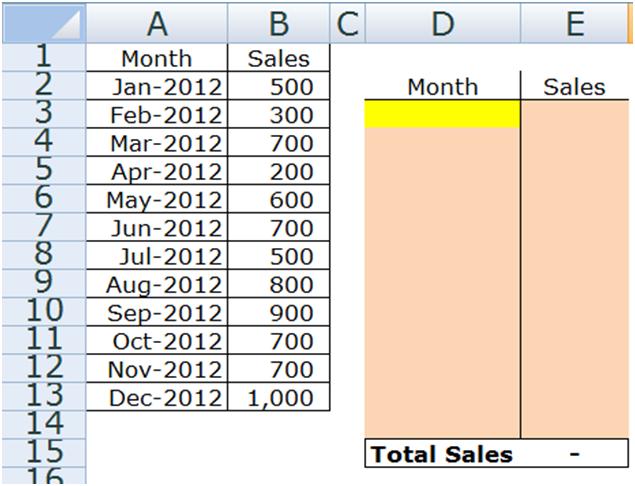Select column A header
This screenshot has width=635, height=486.
click(156, 22)
